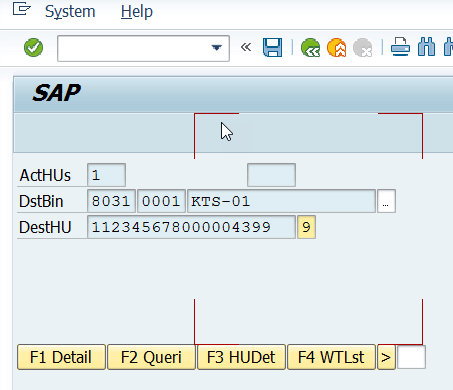
Task: Click the F2 Queri button
Action: point(151,357)
